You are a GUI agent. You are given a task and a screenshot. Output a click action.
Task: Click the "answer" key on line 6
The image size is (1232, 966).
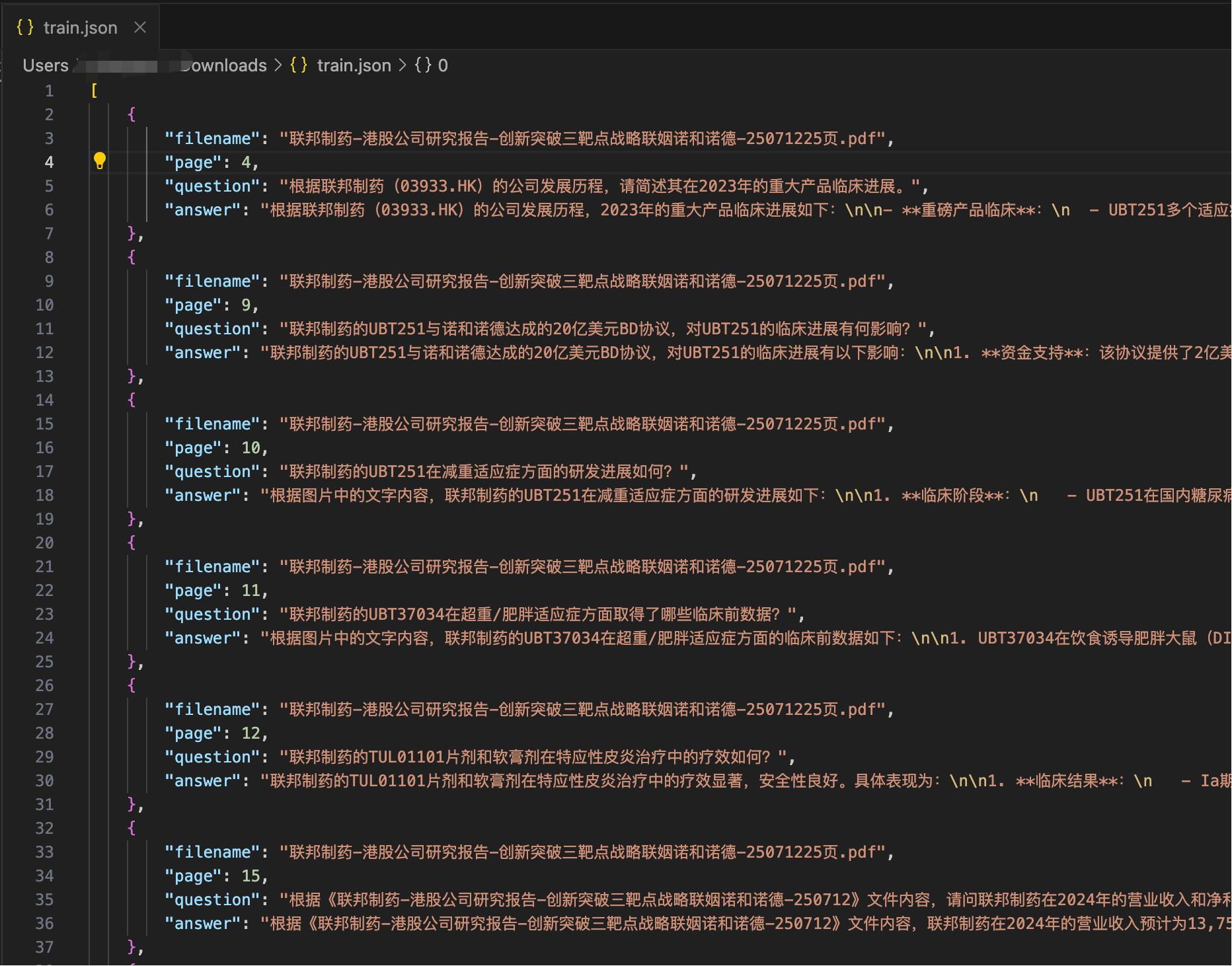203,210
